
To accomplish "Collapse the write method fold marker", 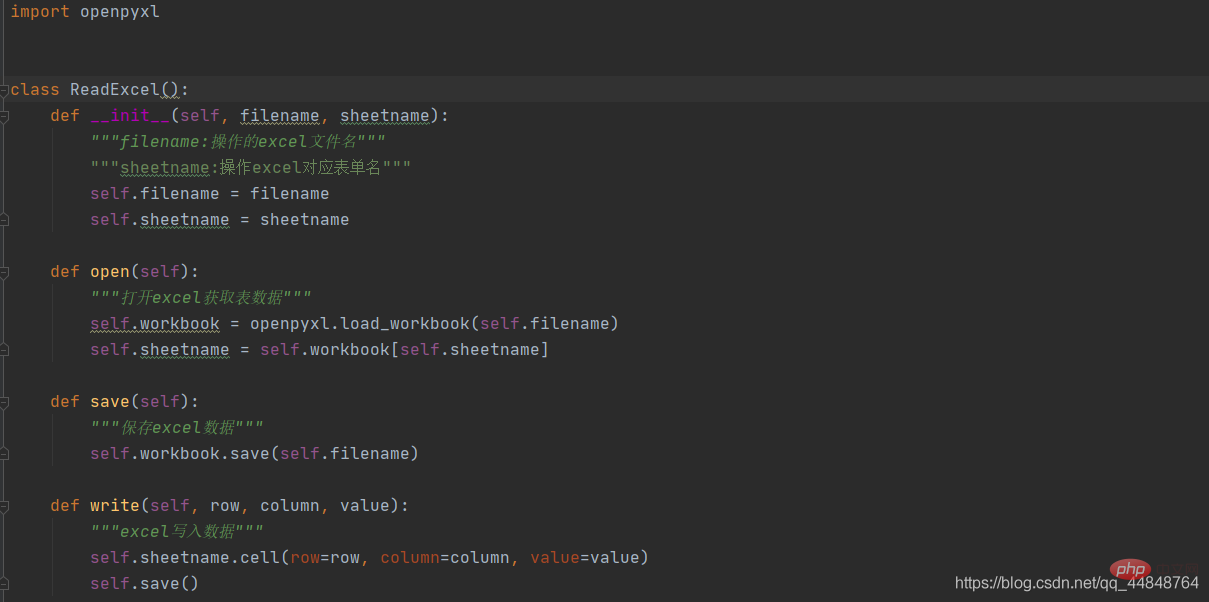I will 5,506.
